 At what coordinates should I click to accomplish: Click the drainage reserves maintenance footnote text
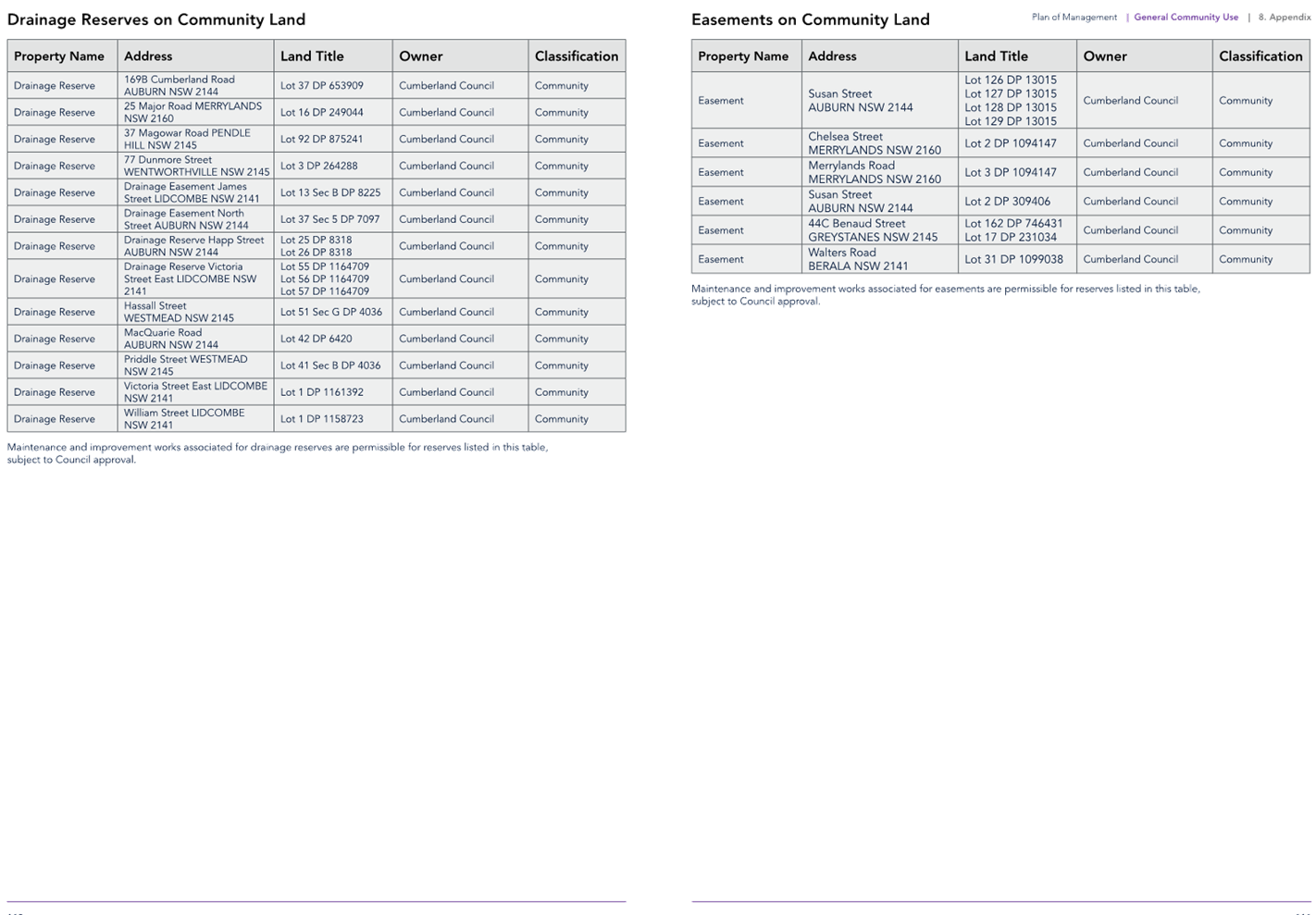pos(278,453)
